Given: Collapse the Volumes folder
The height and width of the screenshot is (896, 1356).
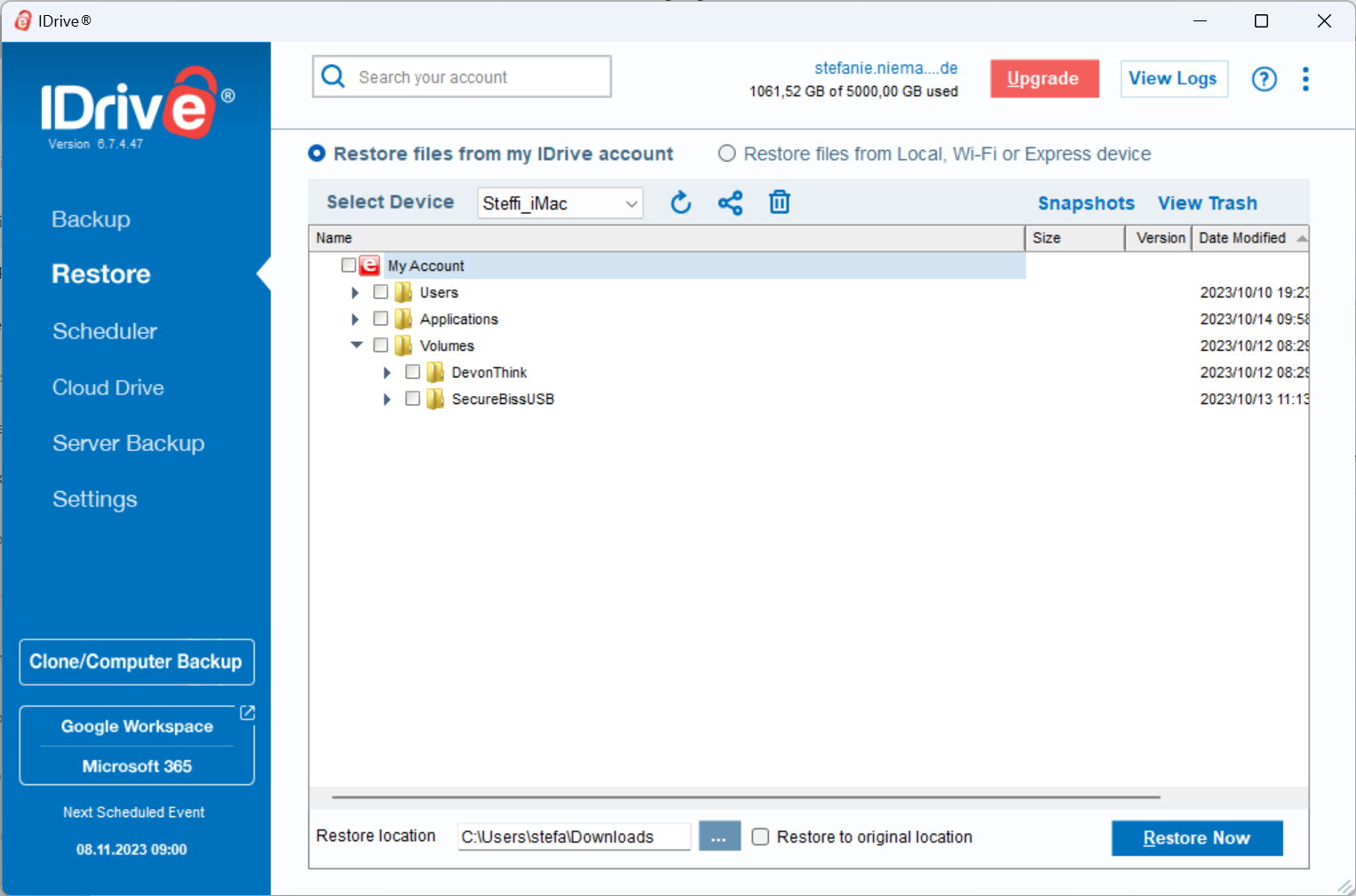Looking at the screenshot, I should [356, 345].
